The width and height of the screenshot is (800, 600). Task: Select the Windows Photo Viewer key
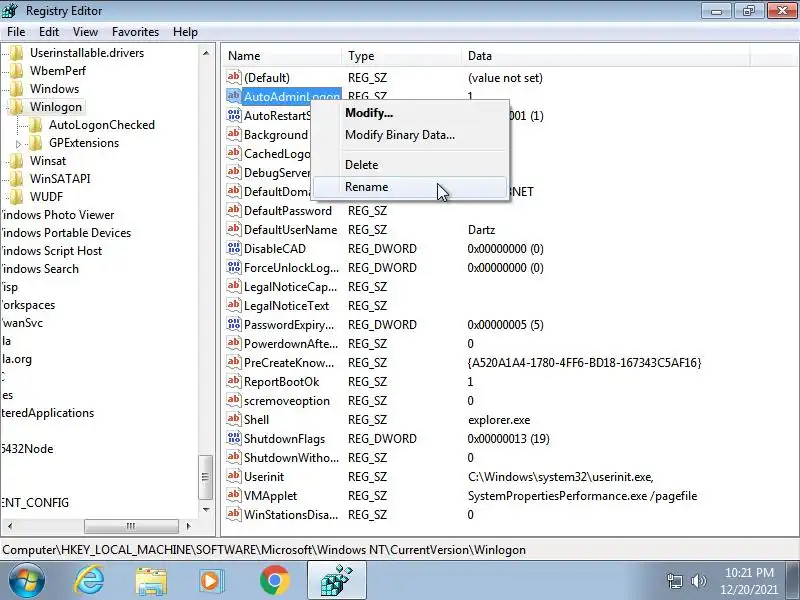pos(58,215)
